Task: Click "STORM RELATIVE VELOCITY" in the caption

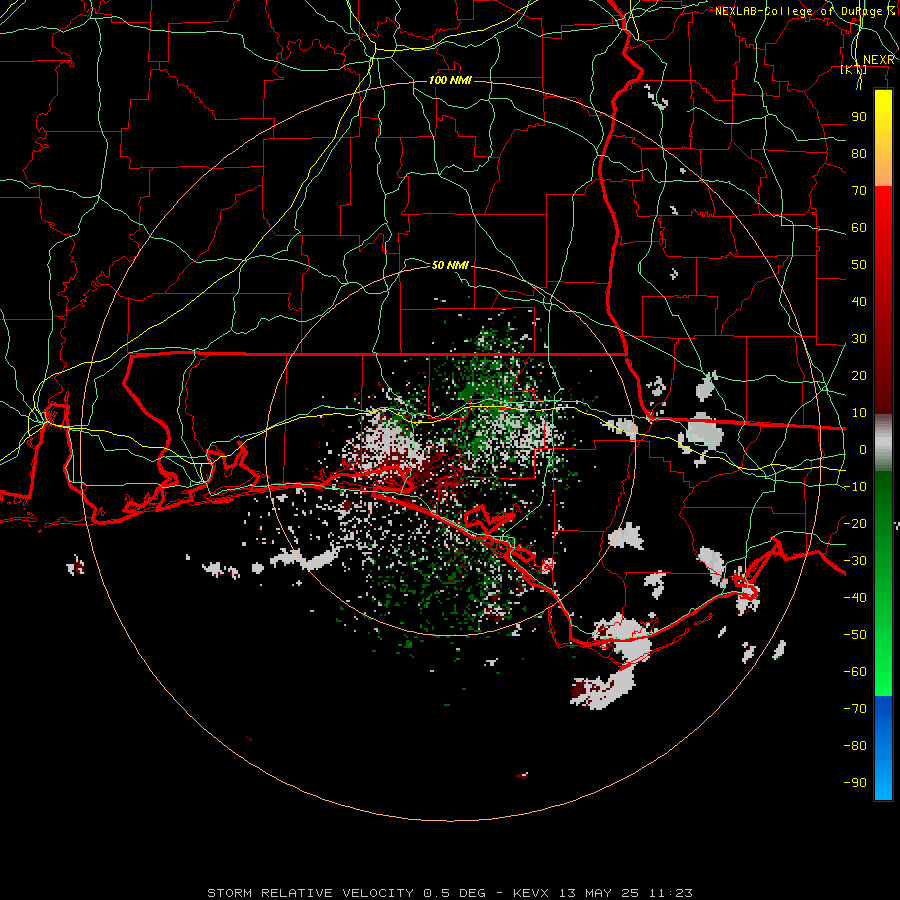Action: pos(309,893)
